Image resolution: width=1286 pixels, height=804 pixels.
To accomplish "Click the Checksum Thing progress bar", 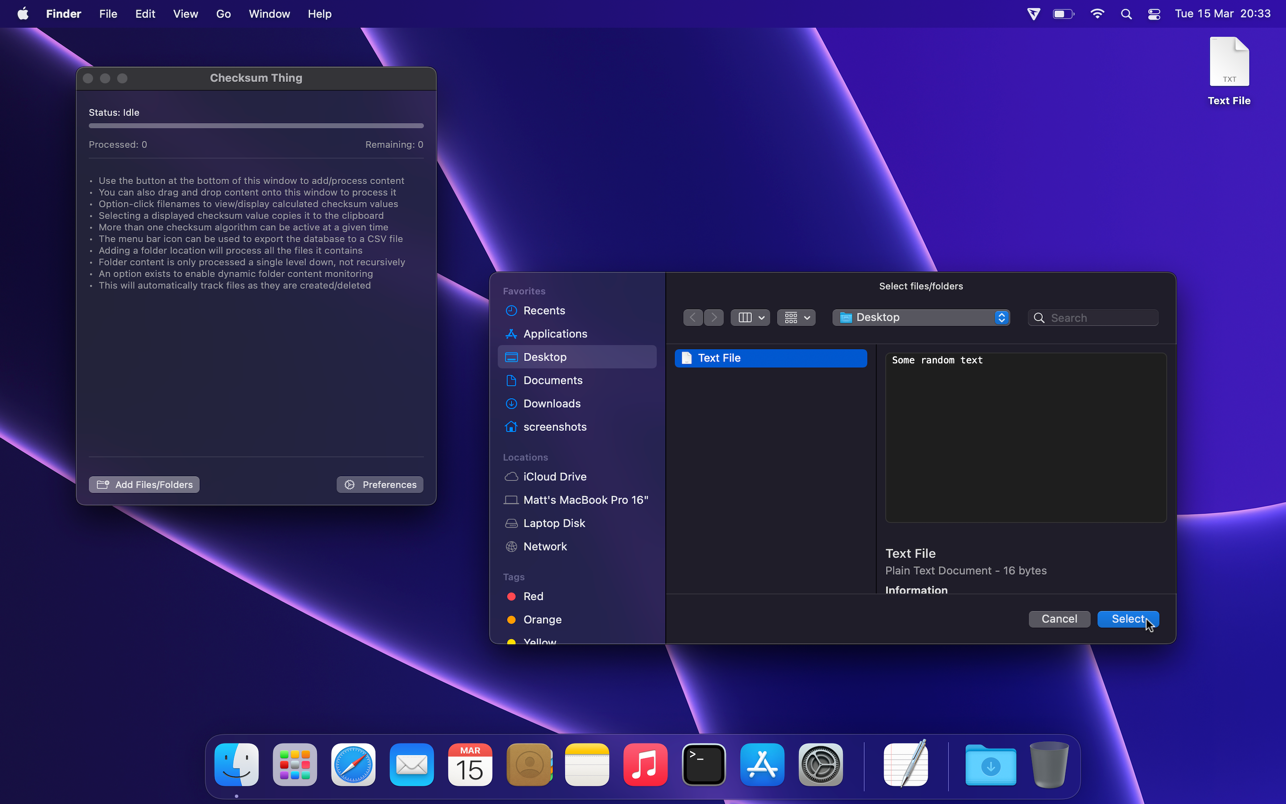I will pyautogui.click(x=256, y=126).
